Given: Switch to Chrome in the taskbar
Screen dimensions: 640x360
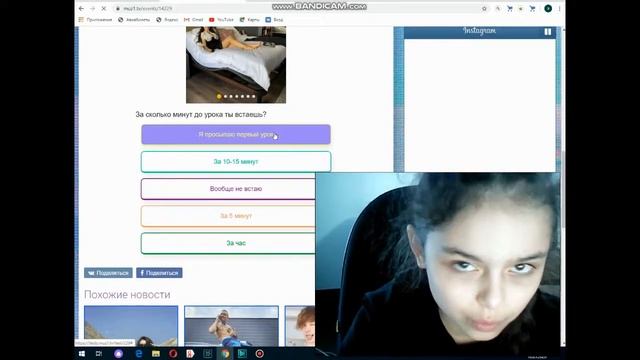Looking at the screenshot, I should 225,353.
